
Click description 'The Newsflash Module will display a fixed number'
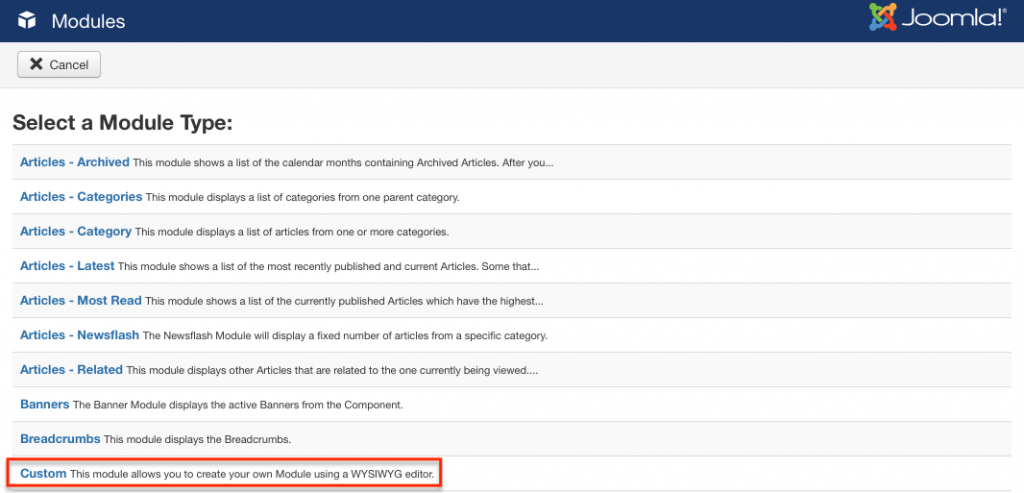pyautogui.click(x=345, y=336)
